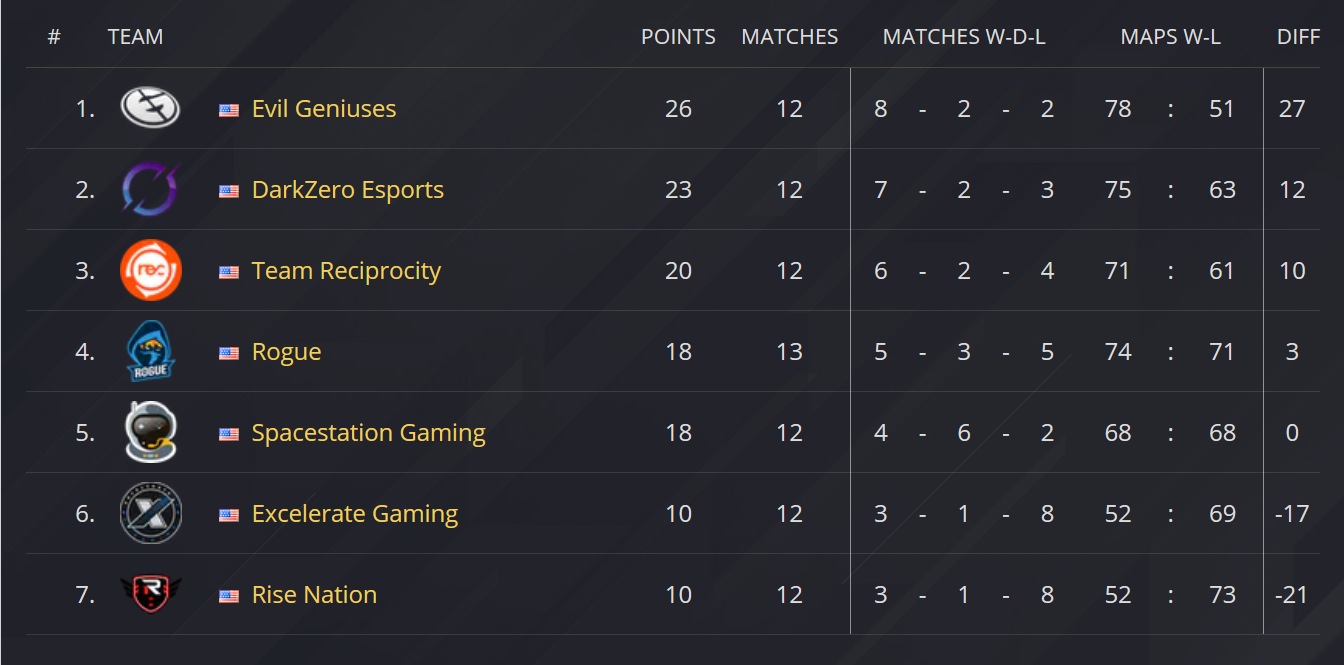Screen dimensions: 1344x665
Task: Open the Team Reciprocity team link
Action: [x=346, y=271]
